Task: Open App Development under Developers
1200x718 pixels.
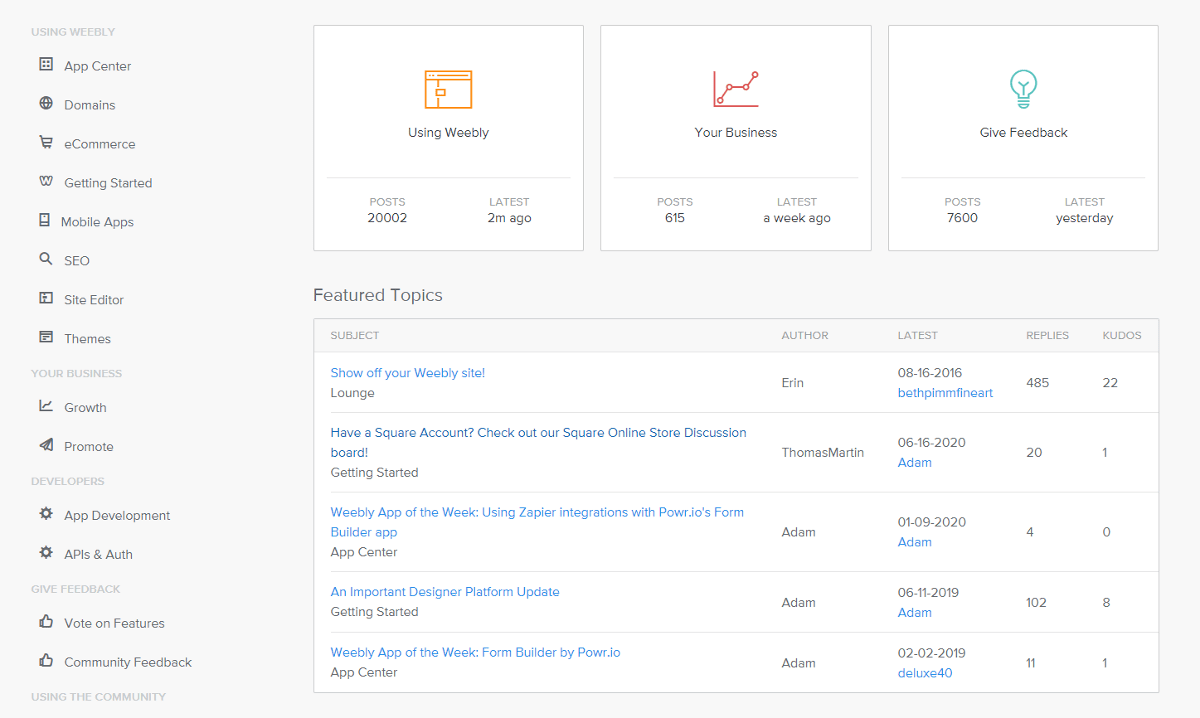Action: tap(117, 516)
